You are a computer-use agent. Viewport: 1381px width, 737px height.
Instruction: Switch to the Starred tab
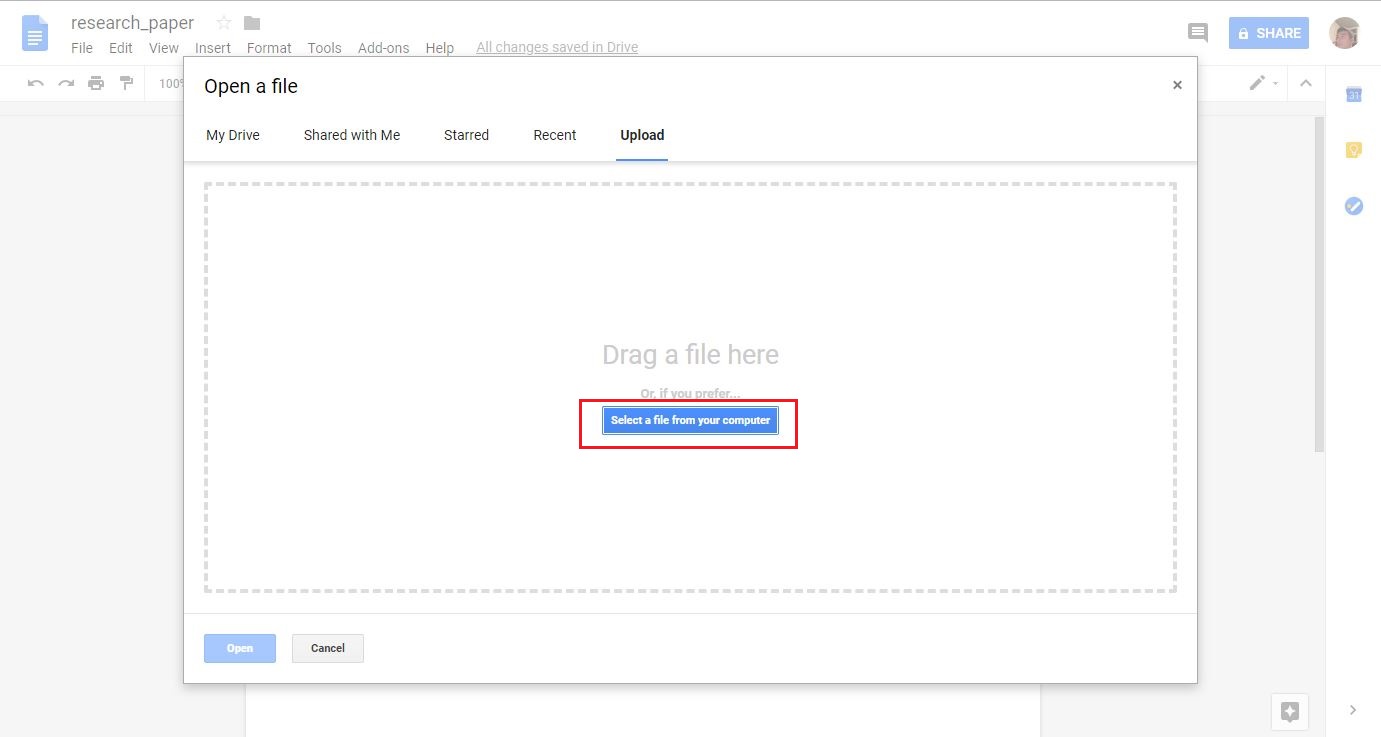coord(467,135)
